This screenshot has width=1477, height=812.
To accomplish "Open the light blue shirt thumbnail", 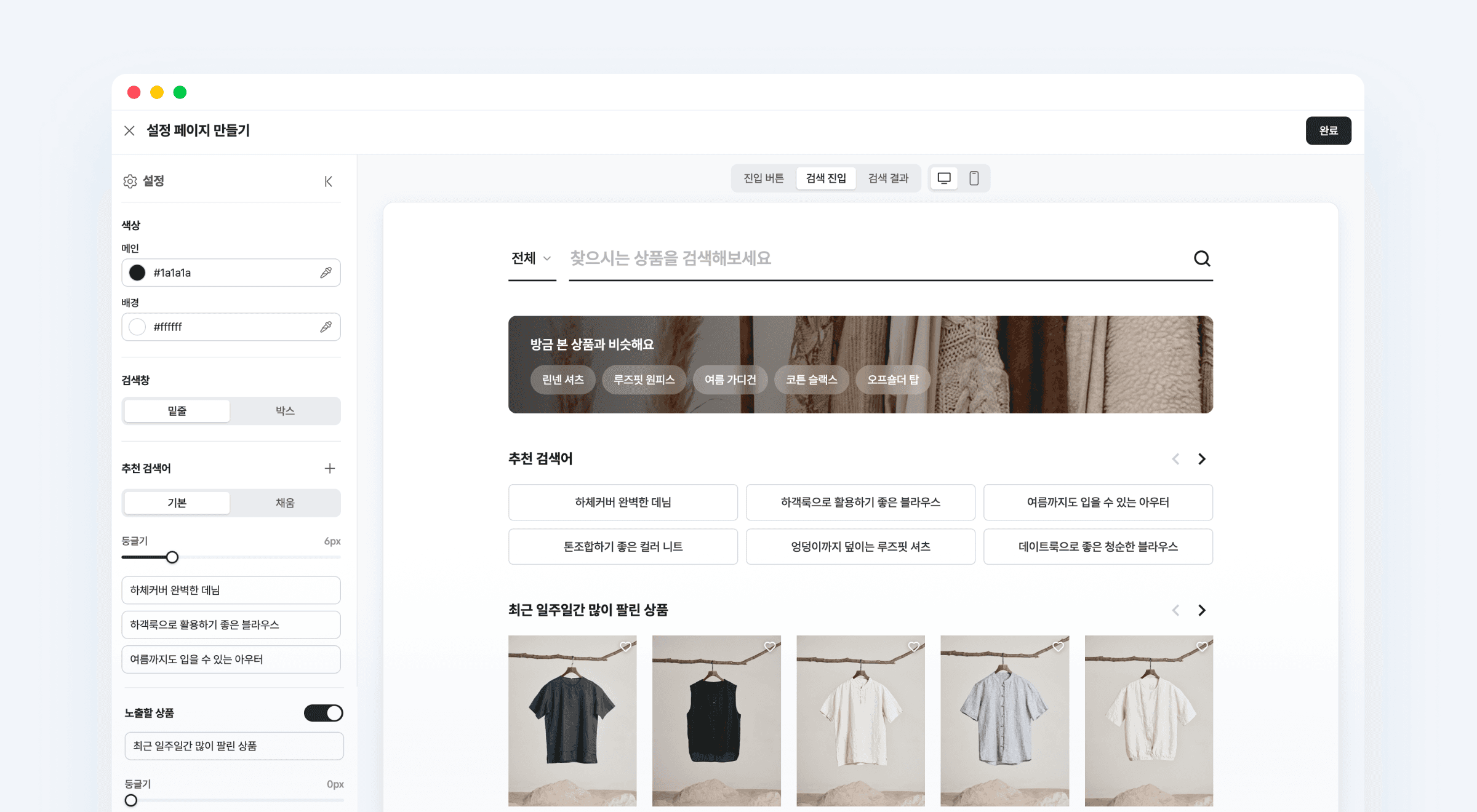I will 1004,721.
